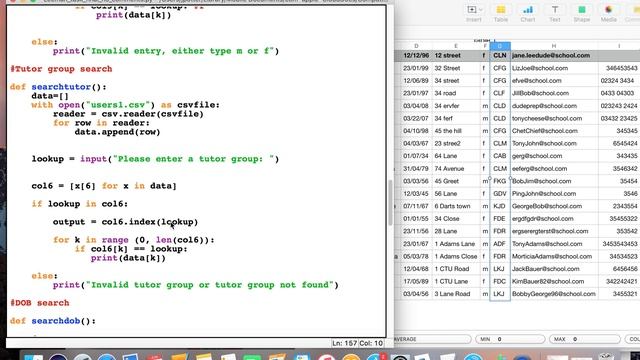Image resolution: width=640 pixels, height=360 pixels.
Task: Click the MIN 0 summary chip
Action: coord(510,339)
